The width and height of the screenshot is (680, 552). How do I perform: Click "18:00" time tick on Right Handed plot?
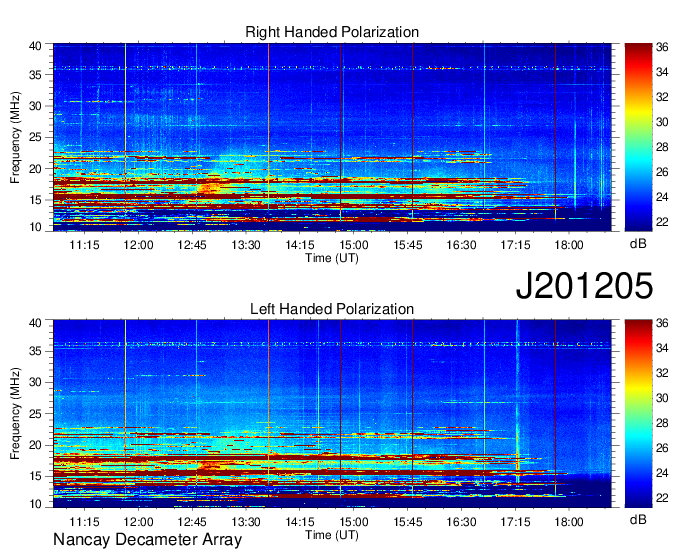point(569,245)
